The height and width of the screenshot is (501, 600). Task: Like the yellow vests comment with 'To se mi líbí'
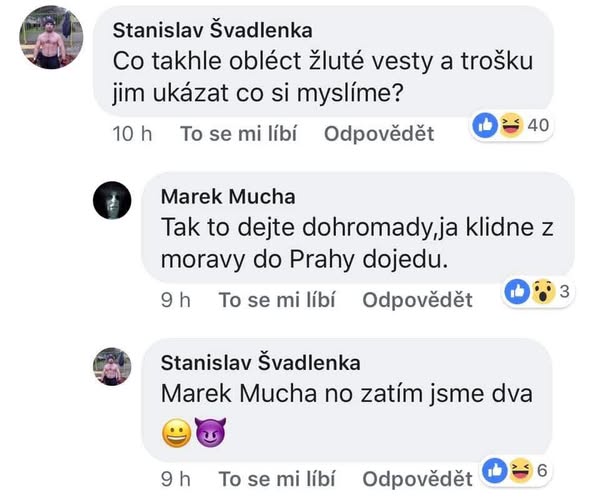pyautogui.click(x=238, y=135)
